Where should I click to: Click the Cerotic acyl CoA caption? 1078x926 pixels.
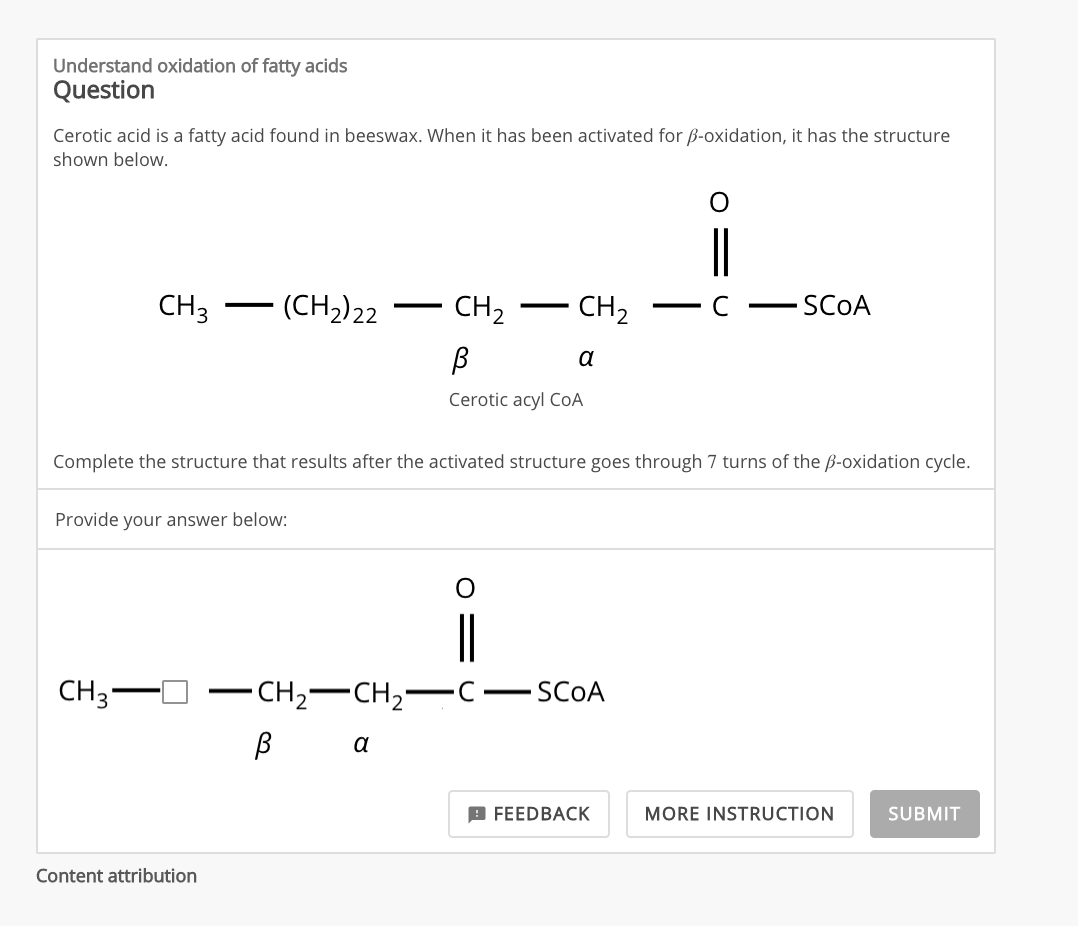[515, 399]
